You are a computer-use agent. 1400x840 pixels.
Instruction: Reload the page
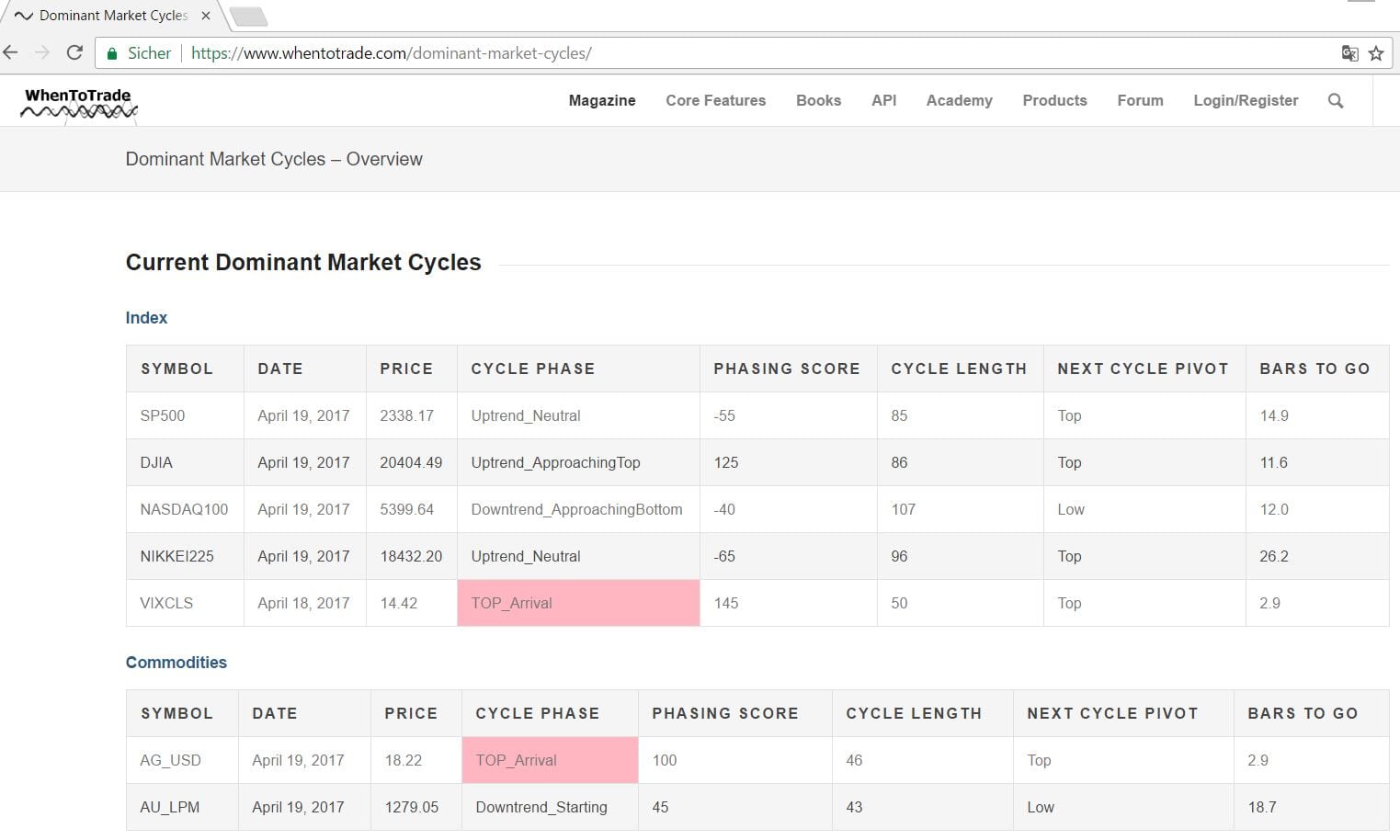click(74, 52)
